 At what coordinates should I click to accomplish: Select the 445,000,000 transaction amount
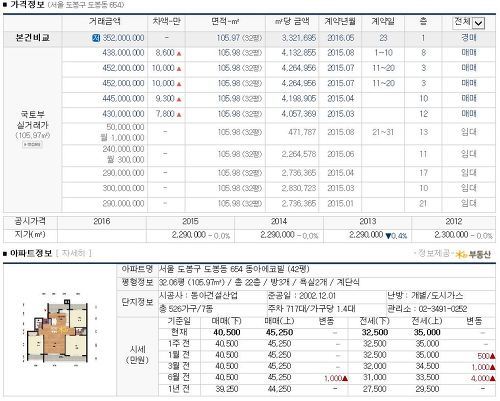pyautogui.click(x=123, y=99)
